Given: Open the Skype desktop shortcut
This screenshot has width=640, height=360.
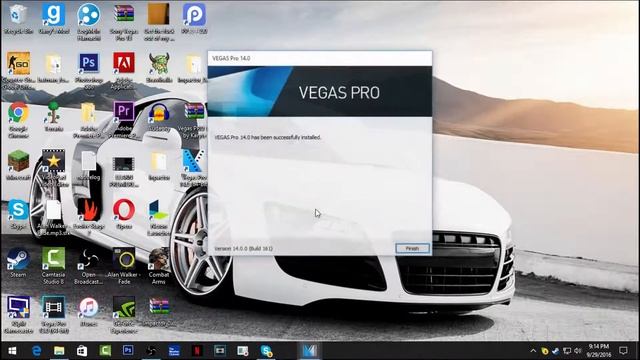Looking at the screenshot, I should tap(18, 213).
